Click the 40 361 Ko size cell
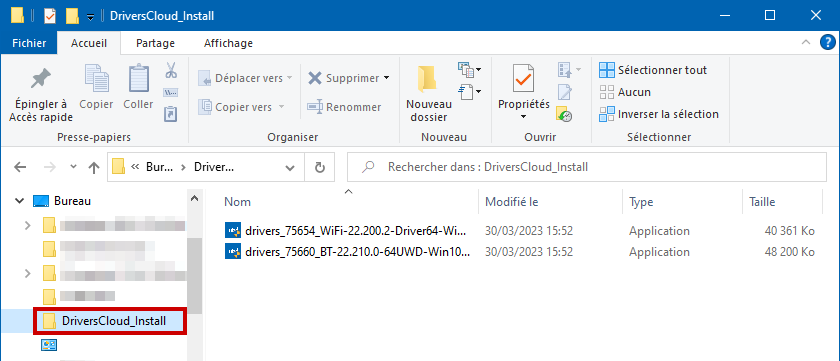This screenshot has height=361, width=840. click(790, 231)
